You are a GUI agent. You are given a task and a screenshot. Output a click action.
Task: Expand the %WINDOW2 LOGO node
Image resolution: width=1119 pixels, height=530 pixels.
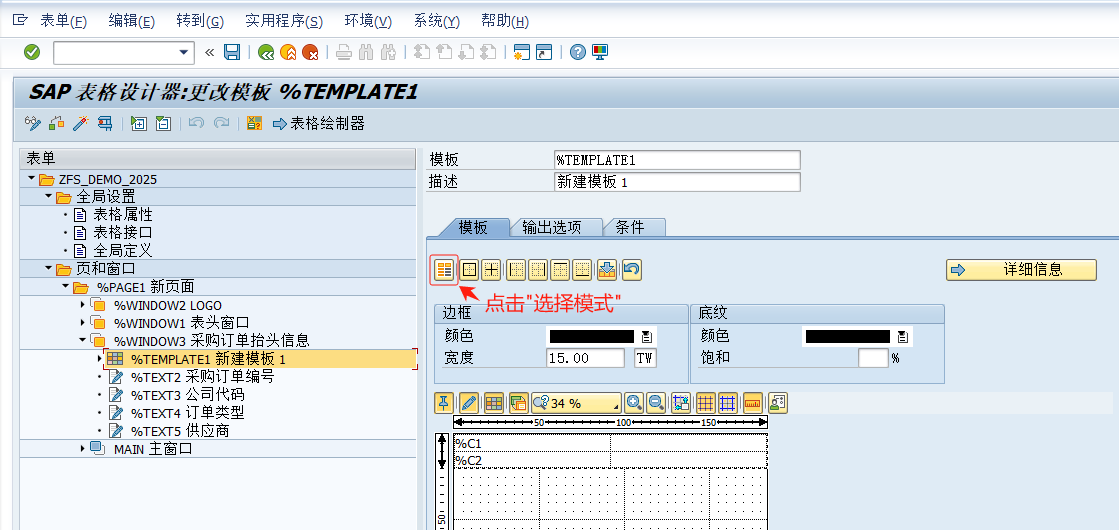(x=83, y=305)
